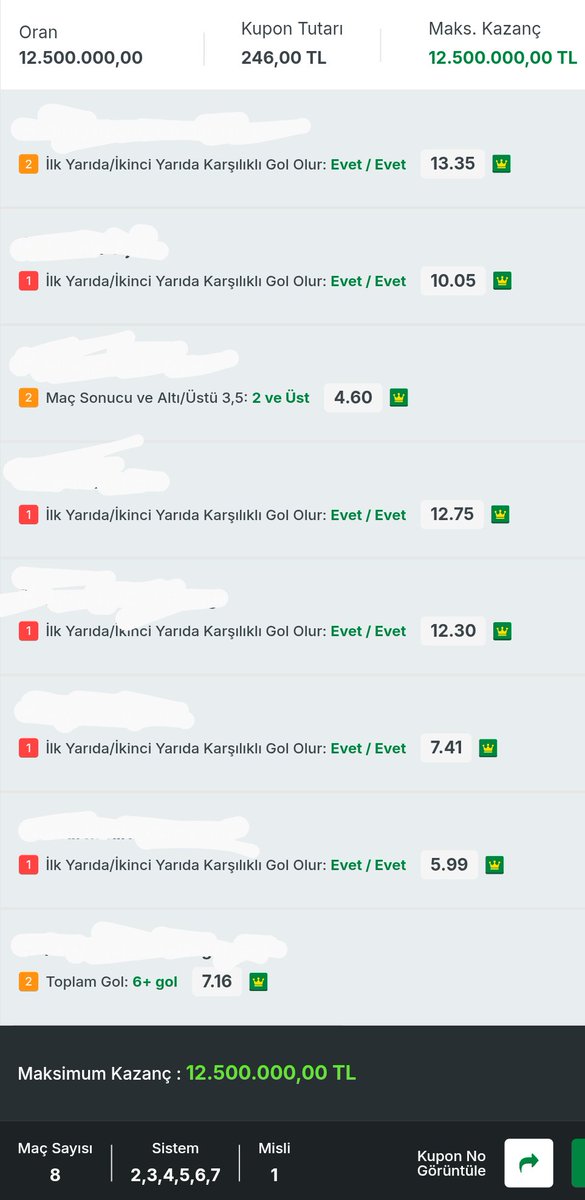585x1200 pixels.
Task: Click the Sistem 2,3,4,5,6,7 field
Action: click(x=175, y=1162)
